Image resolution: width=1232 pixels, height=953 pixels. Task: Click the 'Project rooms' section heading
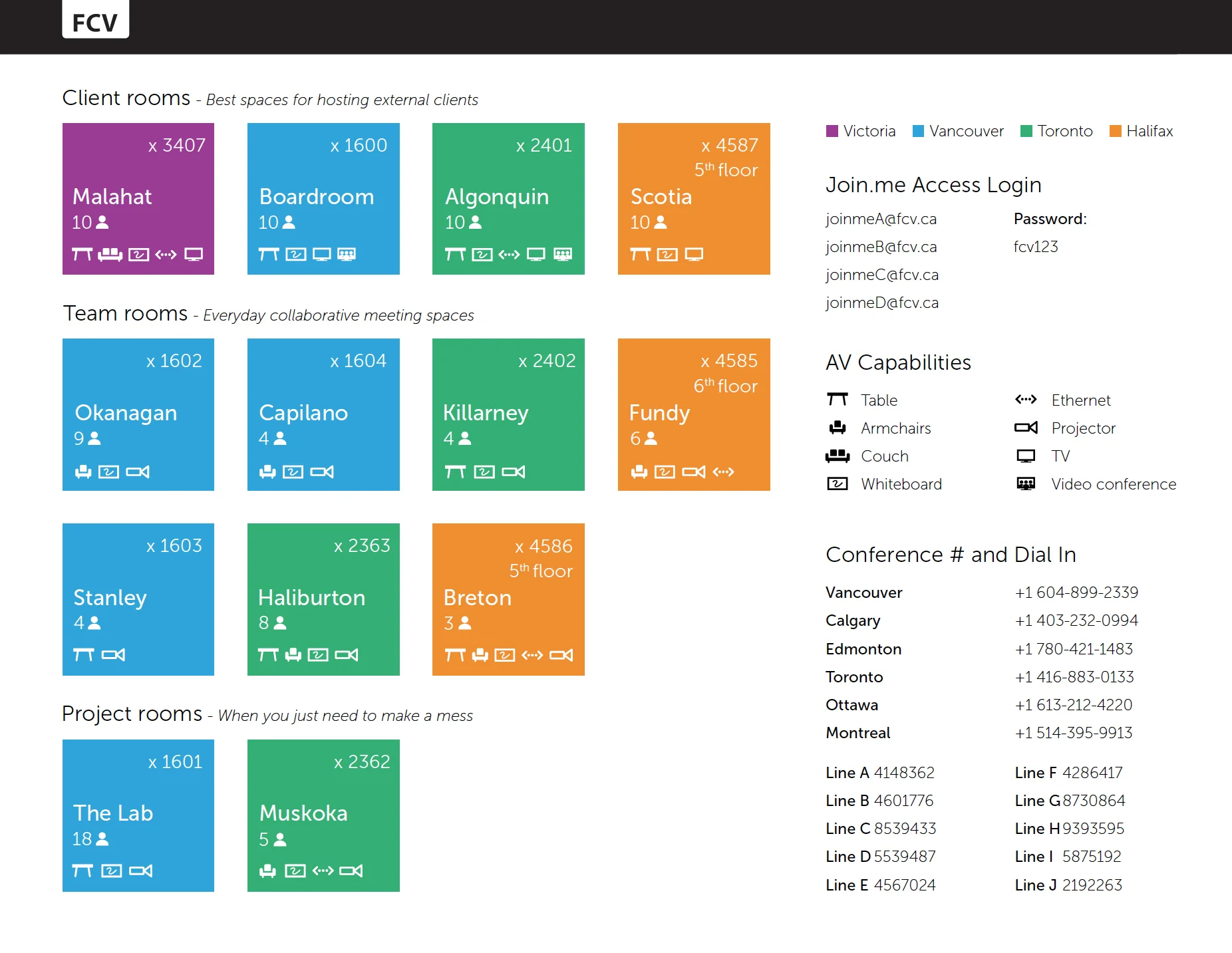pos(132,714)
